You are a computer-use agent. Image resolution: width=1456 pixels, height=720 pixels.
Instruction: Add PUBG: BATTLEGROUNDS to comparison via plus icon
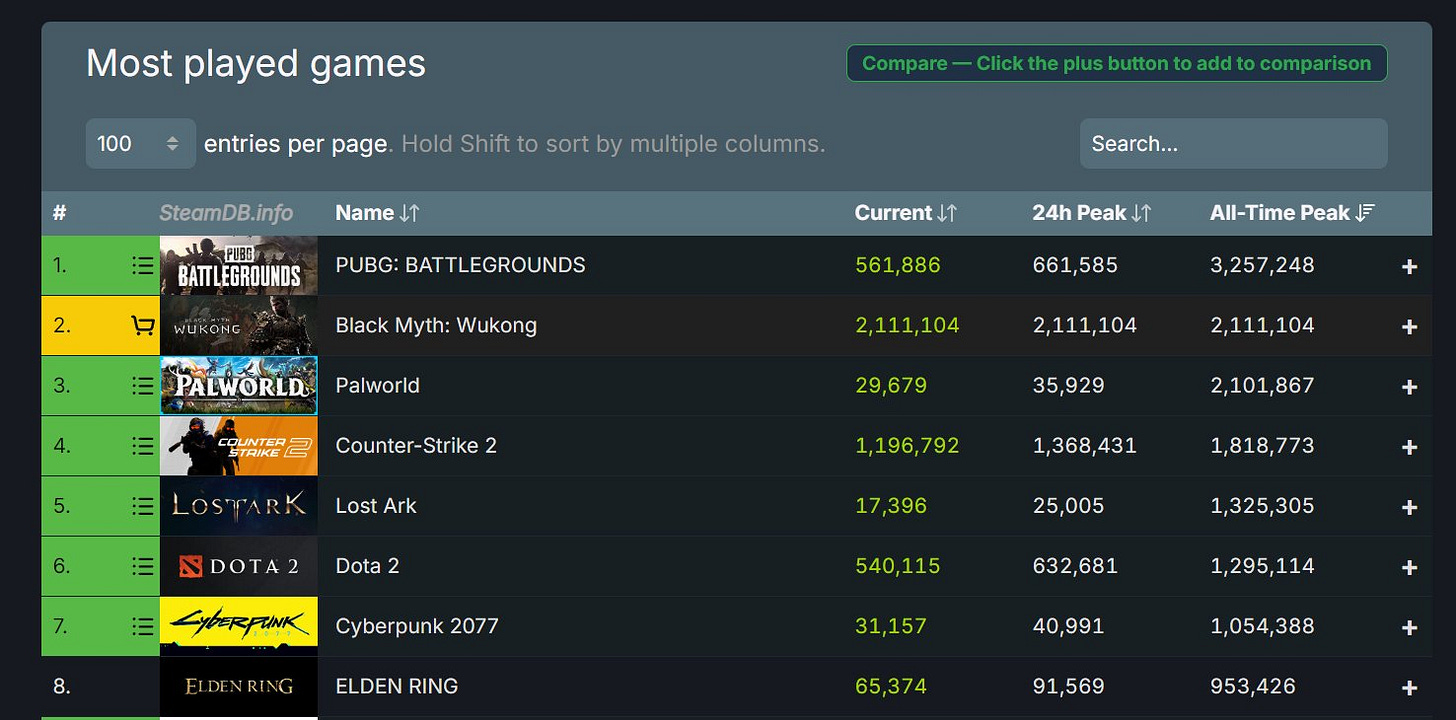[x=1410, y=266]
